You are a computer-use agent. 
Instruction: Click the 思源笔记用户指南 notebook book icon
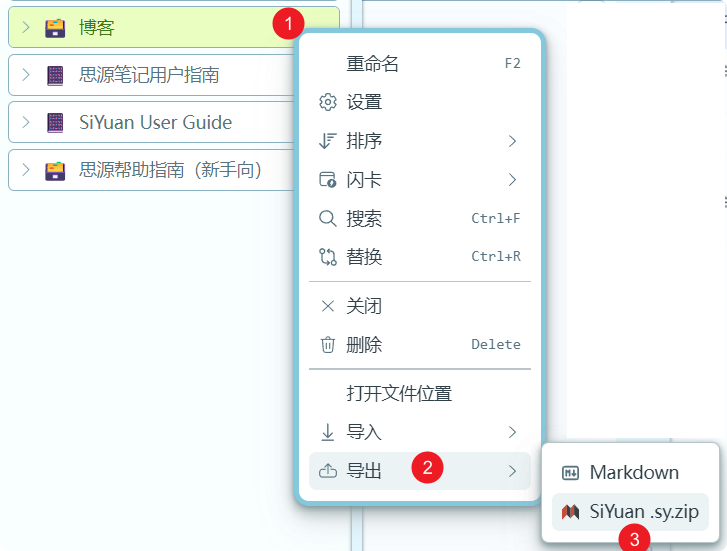(x=55, y=75)
